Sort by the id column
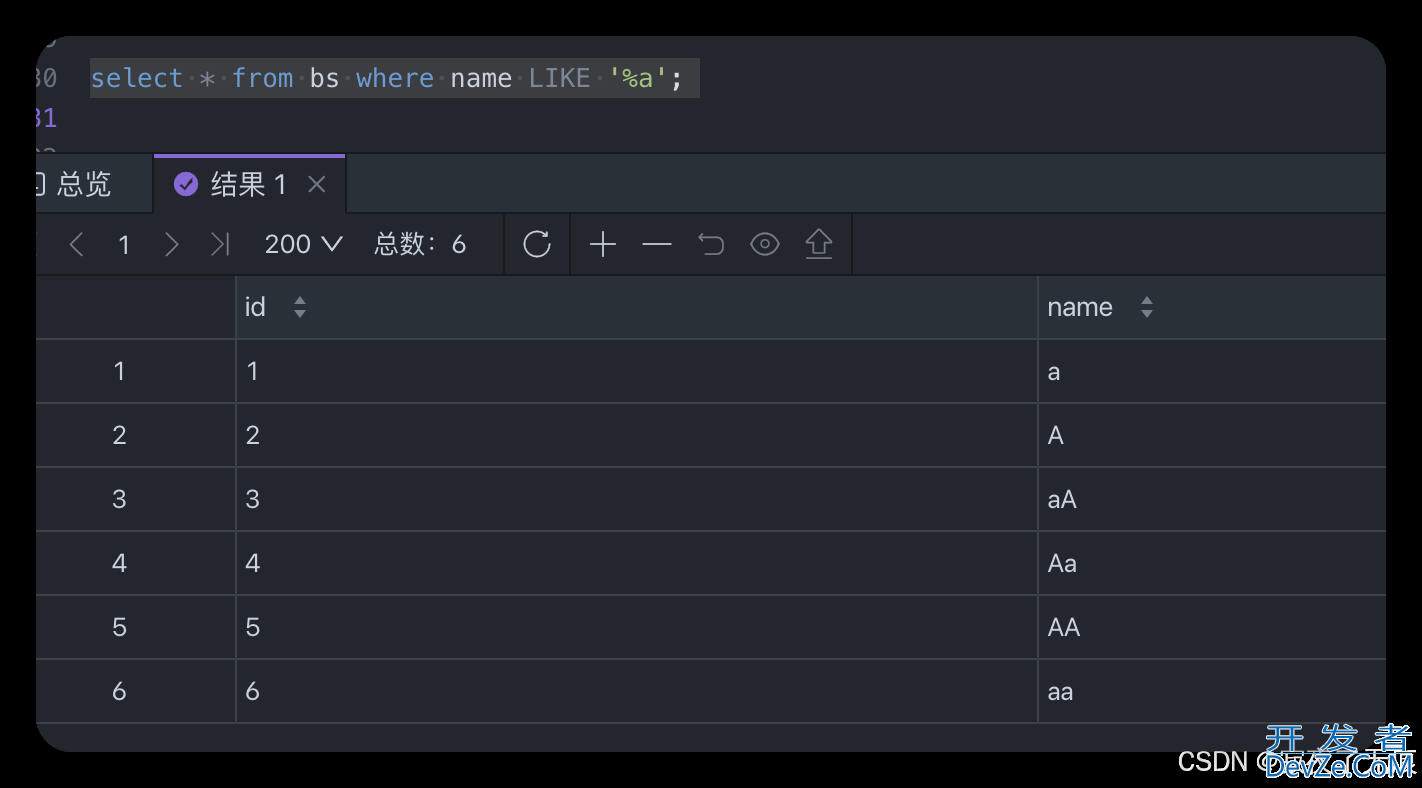Viewport: 1422px width, 788px height. click(x=300, y=307)
